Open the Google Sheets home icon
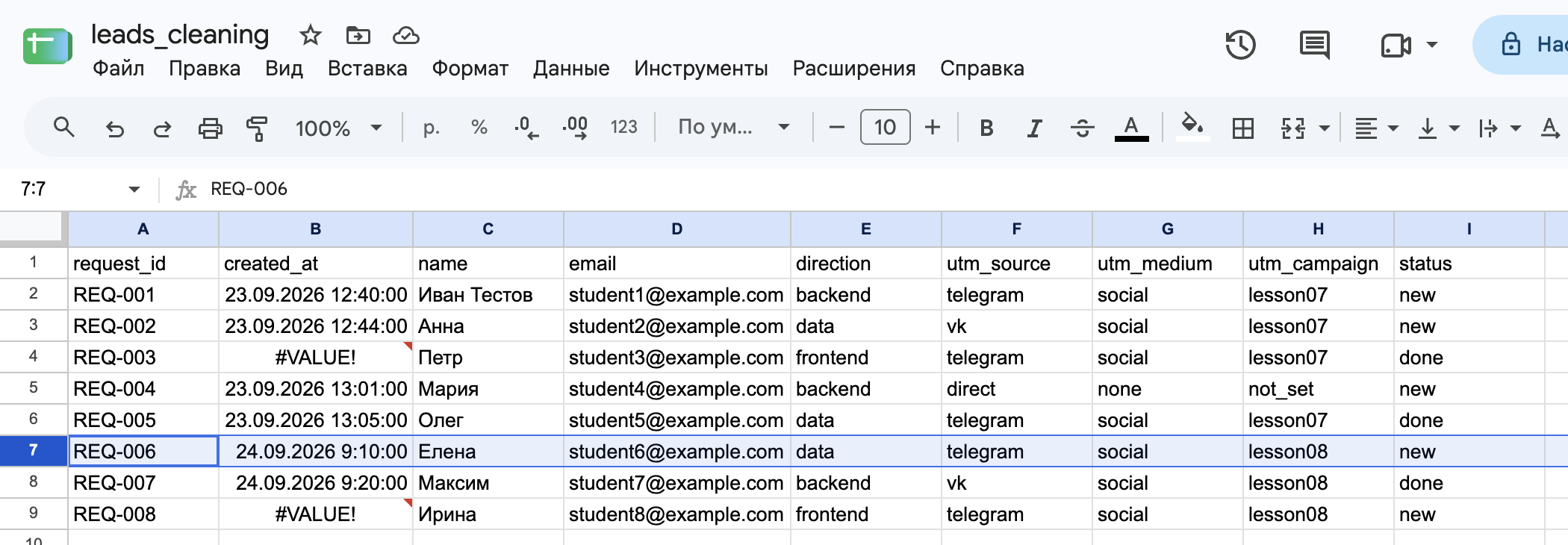 (47, 46)
